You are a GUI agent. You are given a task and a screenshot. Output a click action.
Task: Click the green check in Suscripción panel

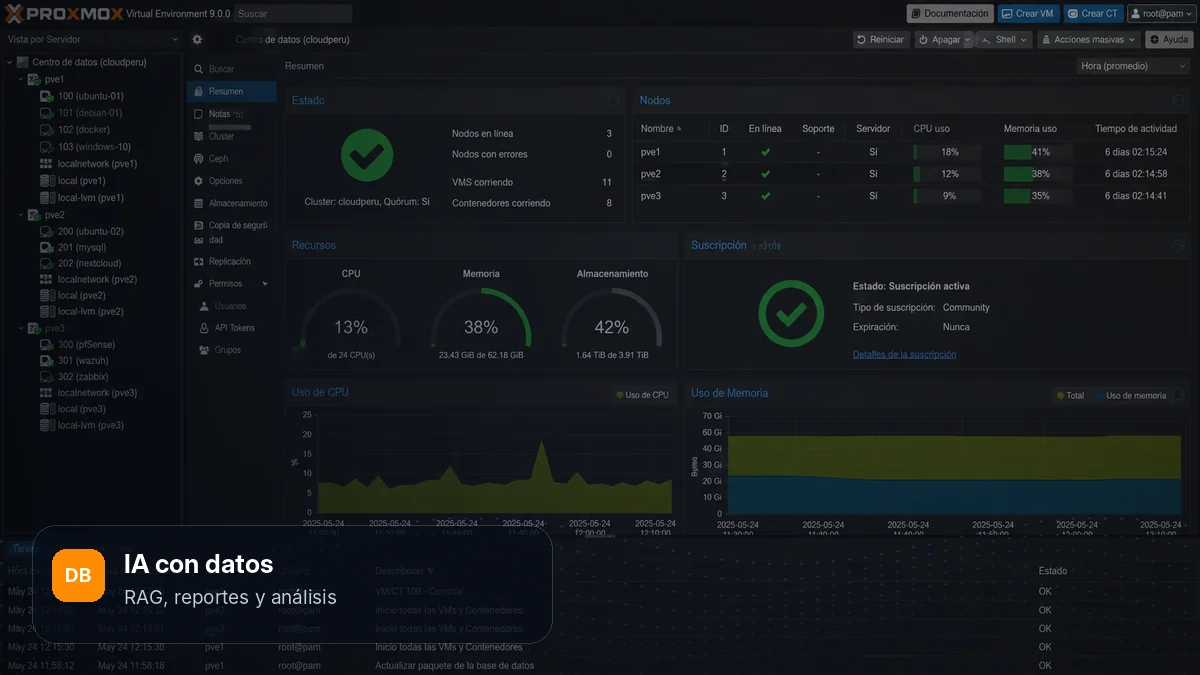[x=791, y=313]
